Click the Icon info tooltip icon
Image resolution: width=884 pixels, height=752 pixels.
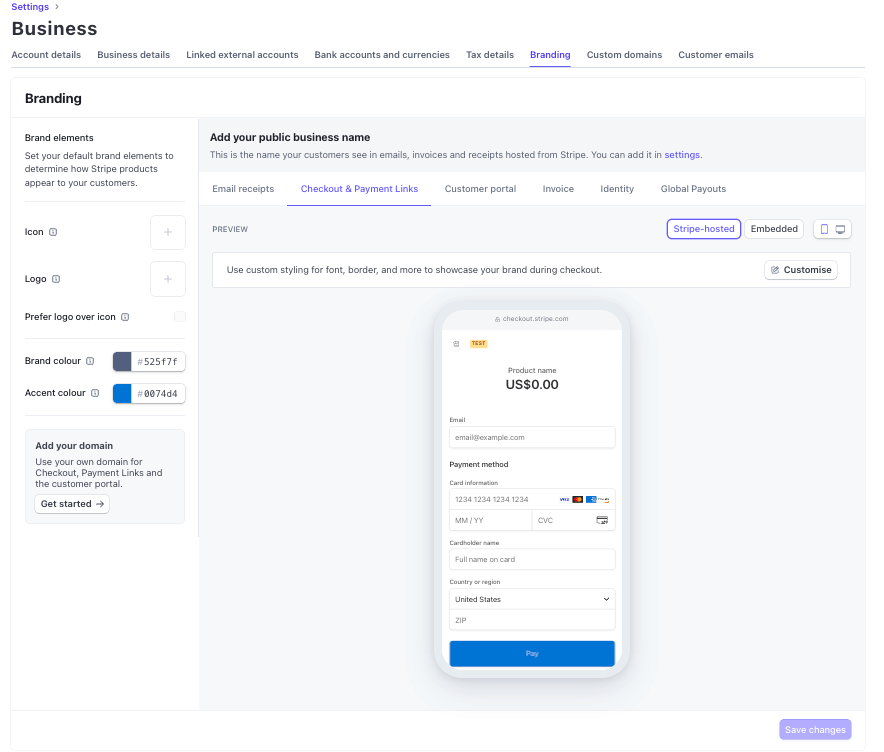(x=53, y=232)
